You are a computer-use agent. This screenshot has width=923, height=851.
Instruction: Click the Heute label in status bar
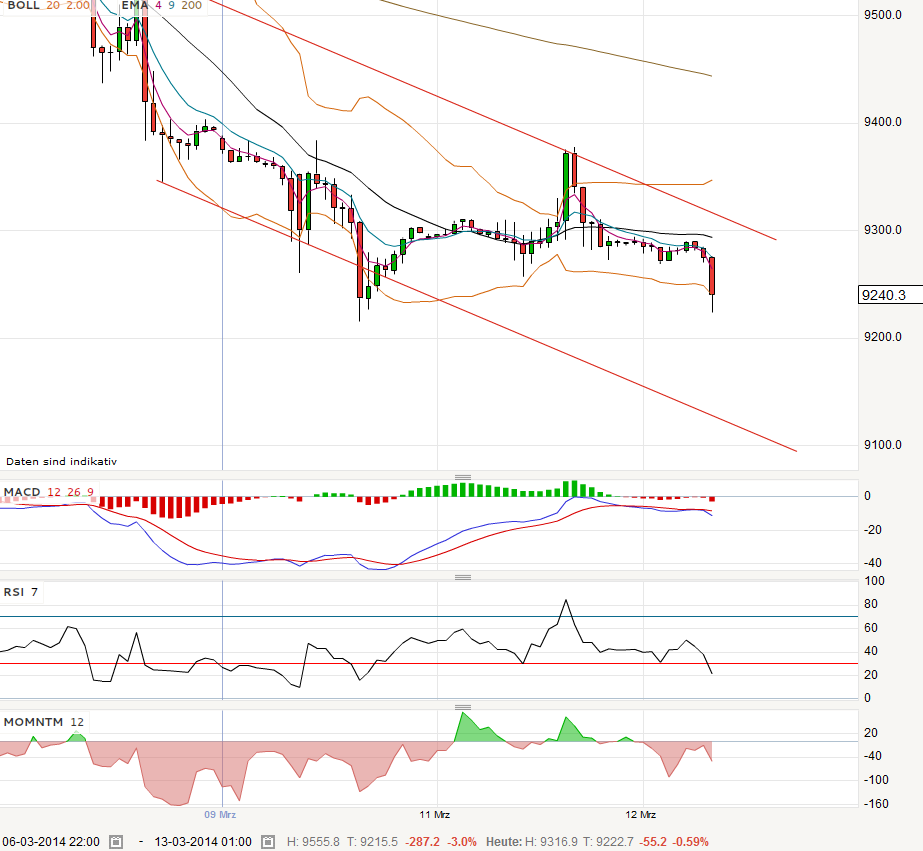(504, 842)
